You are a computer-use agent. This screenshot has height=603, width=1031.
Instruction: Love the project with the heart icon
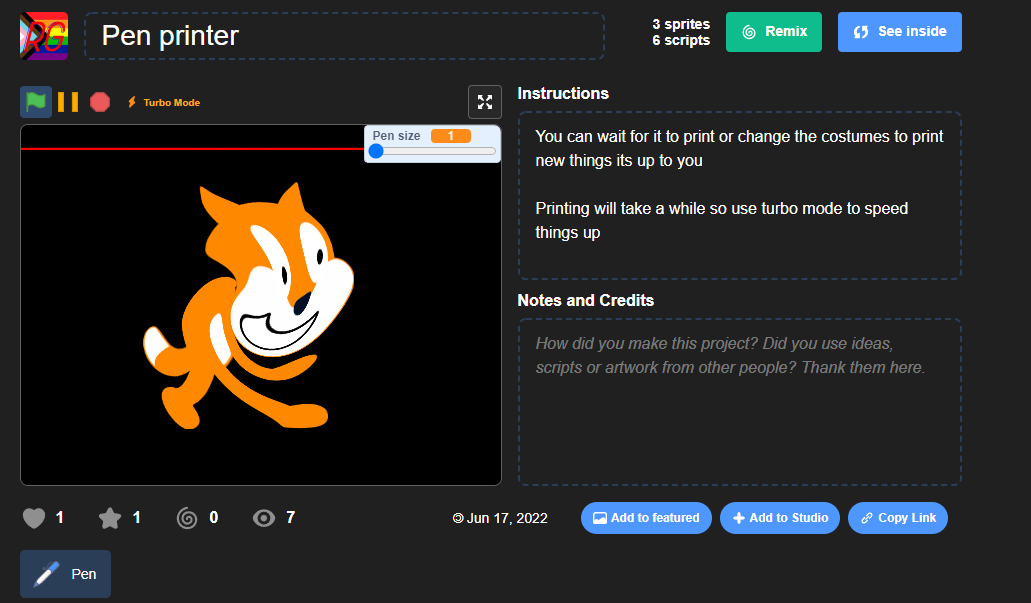coord(34,518)
